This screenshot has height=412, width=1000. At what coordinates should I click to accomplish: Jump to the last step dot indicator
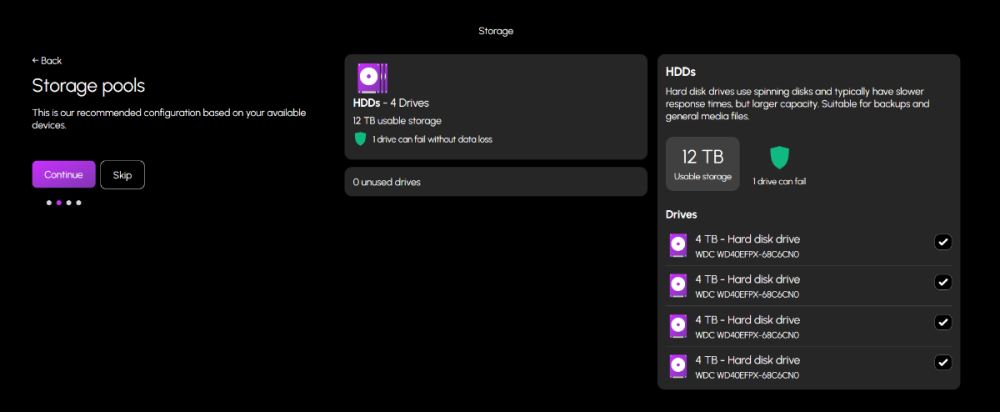click(x=79, y=203)
